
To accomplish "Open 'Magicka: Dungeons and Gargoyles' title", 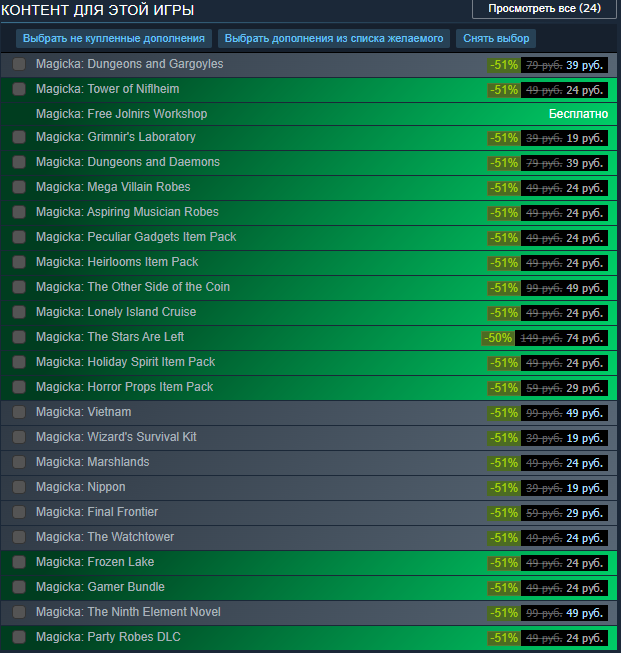I will (x=130, y=64).
